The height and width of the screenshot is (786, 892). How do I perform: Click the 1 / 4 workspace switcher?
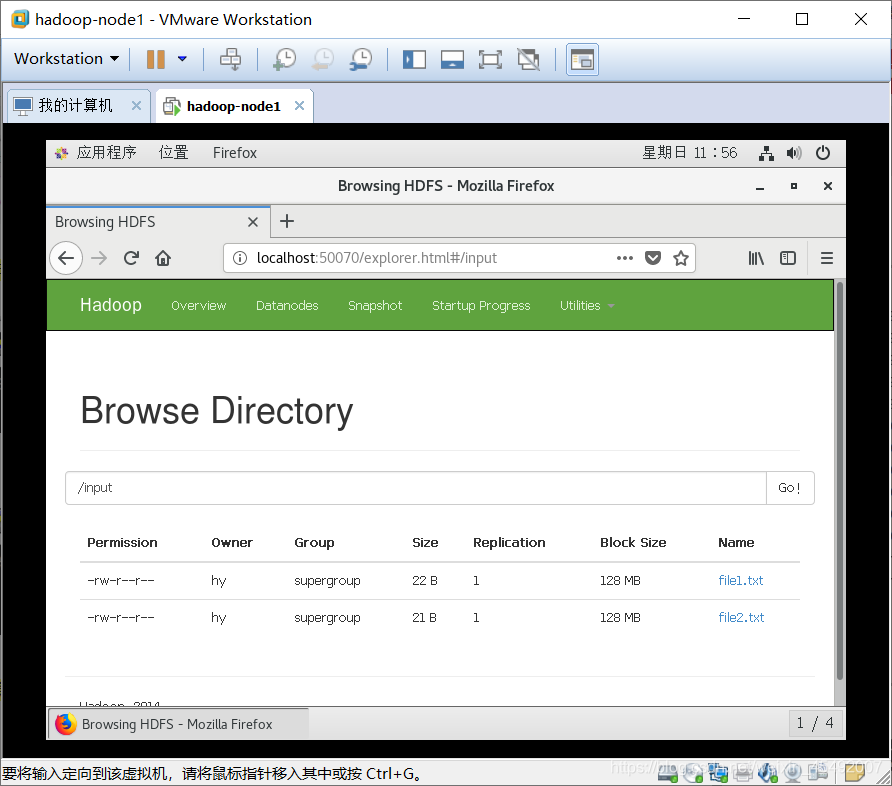[x=815, y=723]
